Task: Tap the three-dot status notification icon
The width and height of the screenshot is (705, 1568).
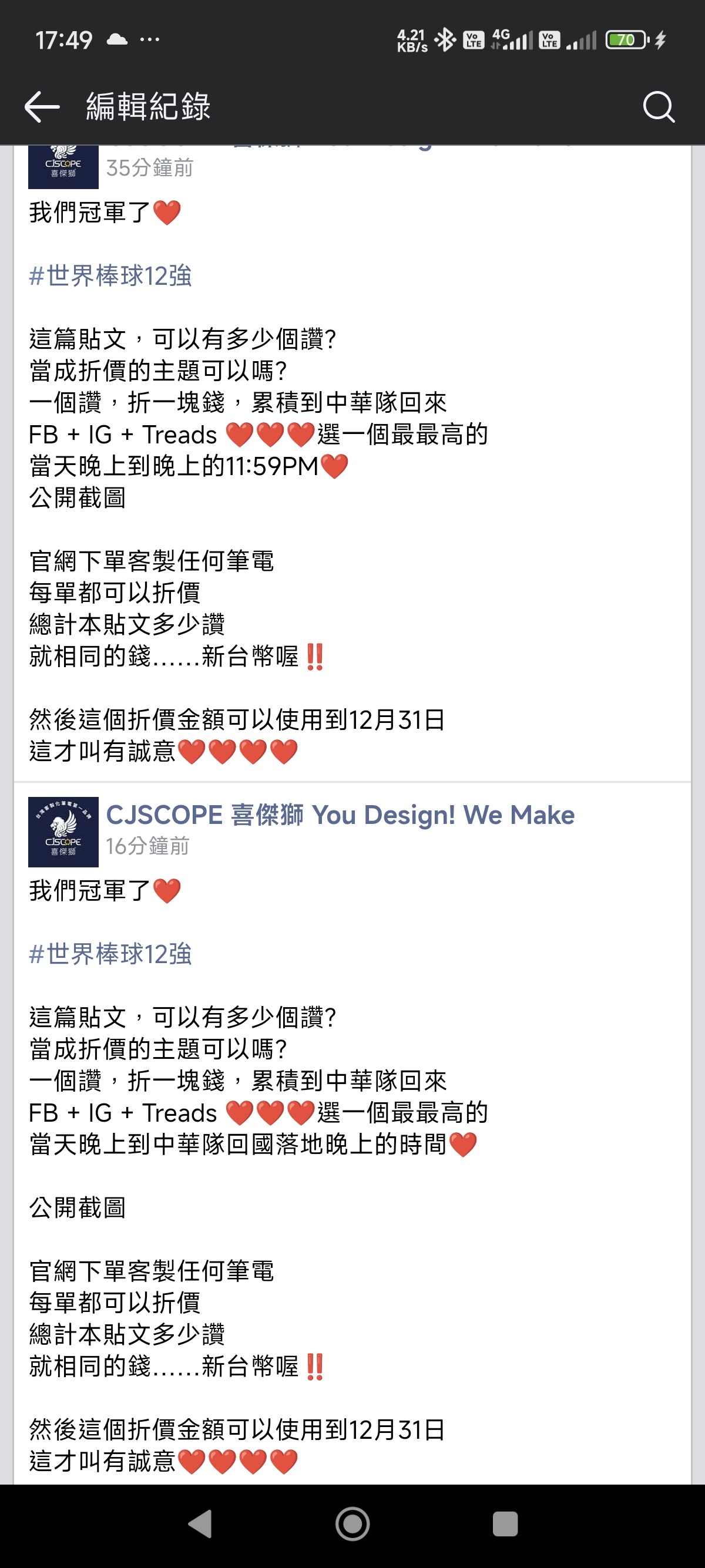Action: [x=150, y=40]
